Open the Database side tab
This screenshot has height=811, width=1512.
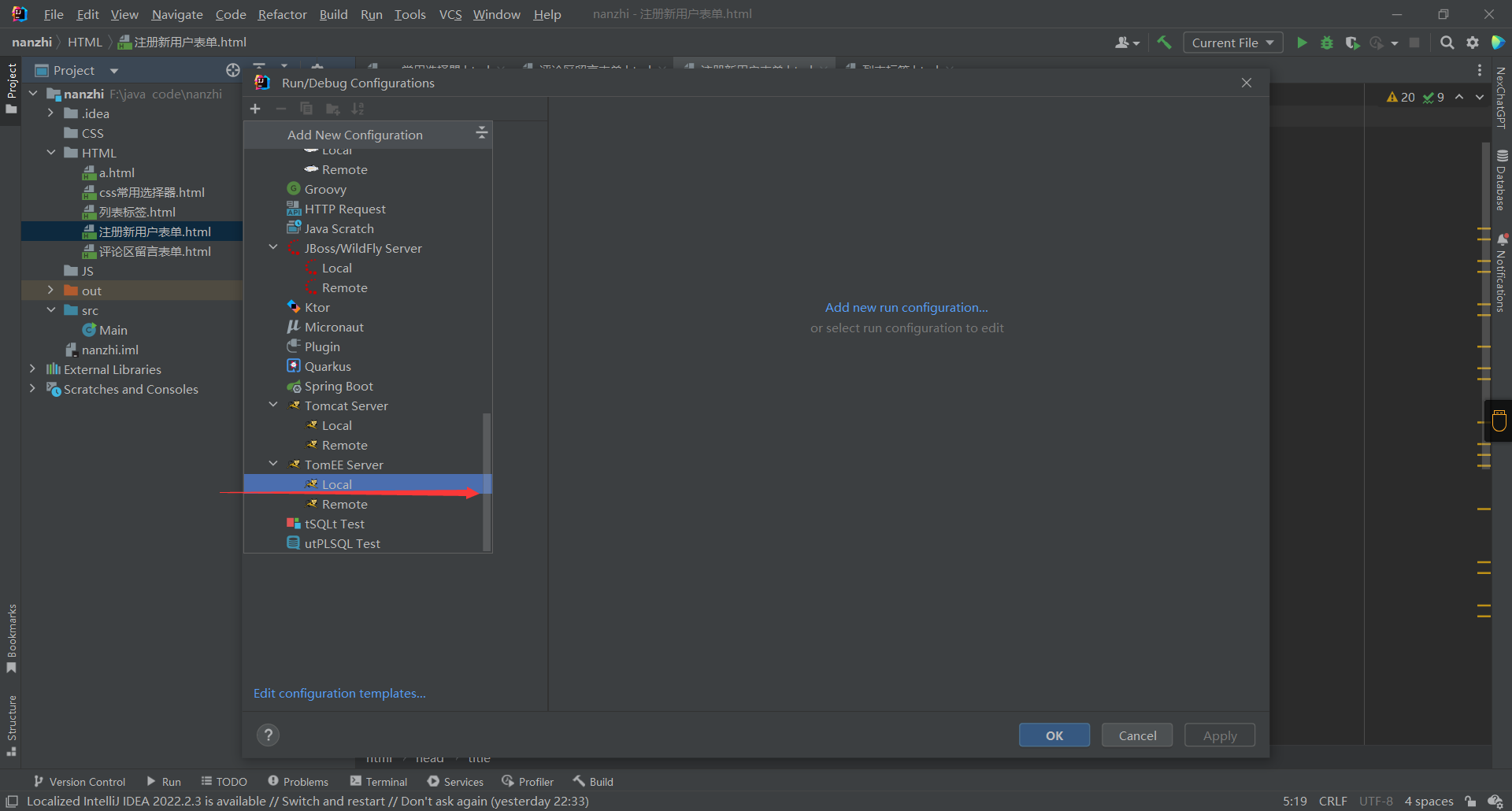[x=1502, y=180]
